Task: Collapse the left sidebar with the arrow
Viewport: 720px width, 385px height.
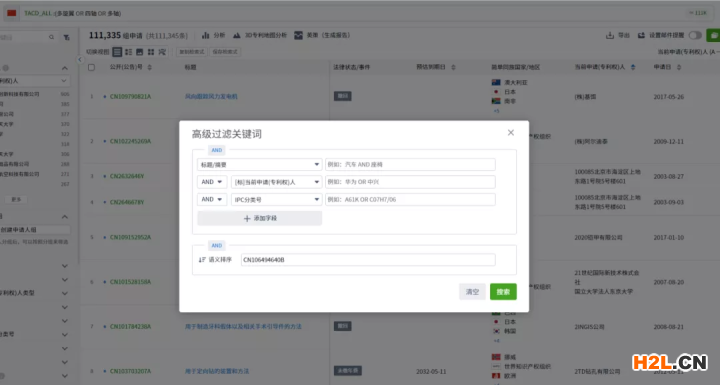Action: (x=80, y=59)
